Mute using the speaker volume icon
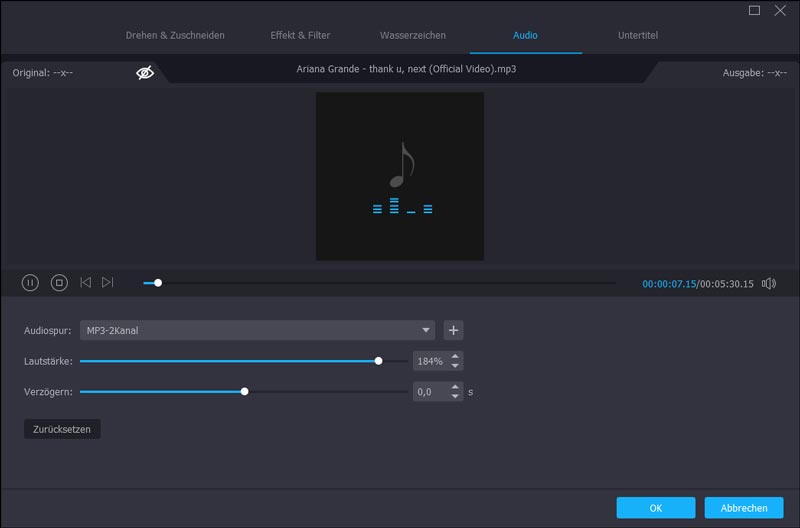Image resolution: width=800 pixels, height=528 pixels. pyautogui.click(x=768, y=283)
